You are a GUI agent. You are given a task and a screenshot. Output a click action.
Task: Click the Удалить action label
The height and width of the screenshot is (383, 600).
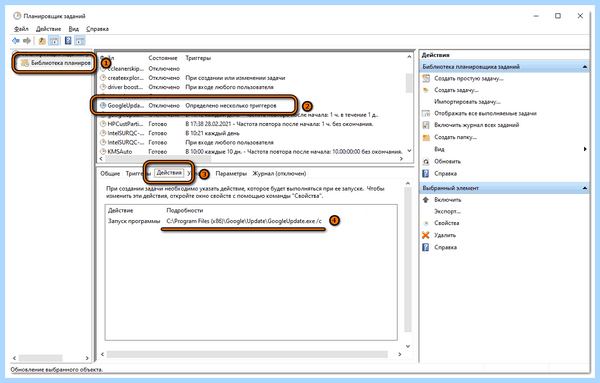445,235
